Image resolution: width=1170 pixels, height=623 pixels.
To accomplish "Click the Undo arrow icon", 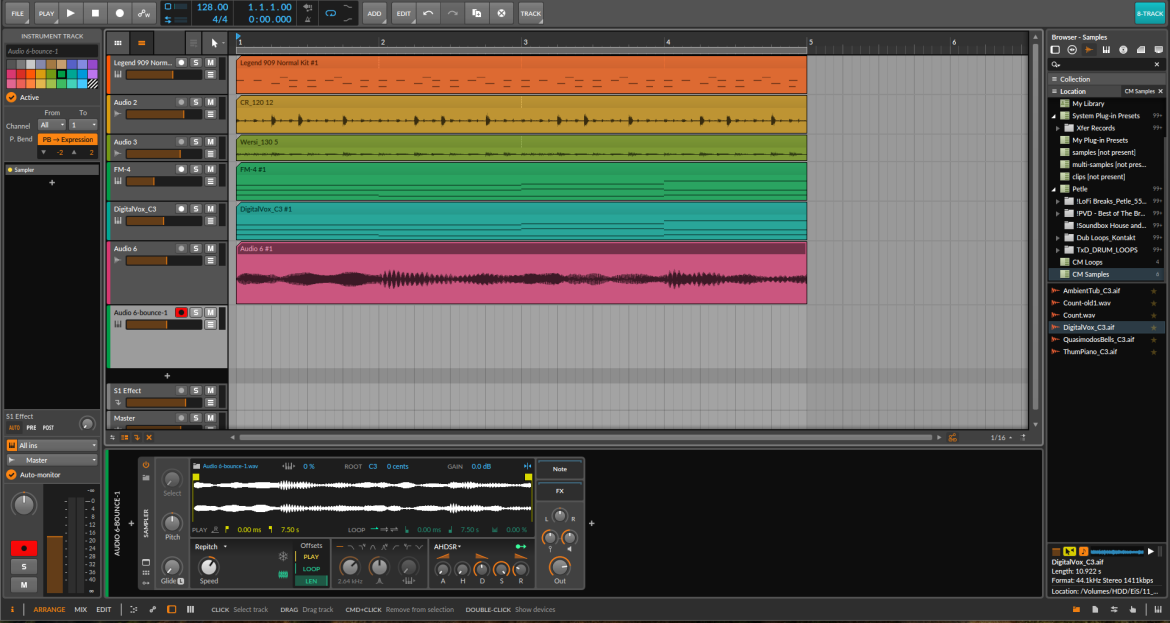I will (x=428, y=13).
